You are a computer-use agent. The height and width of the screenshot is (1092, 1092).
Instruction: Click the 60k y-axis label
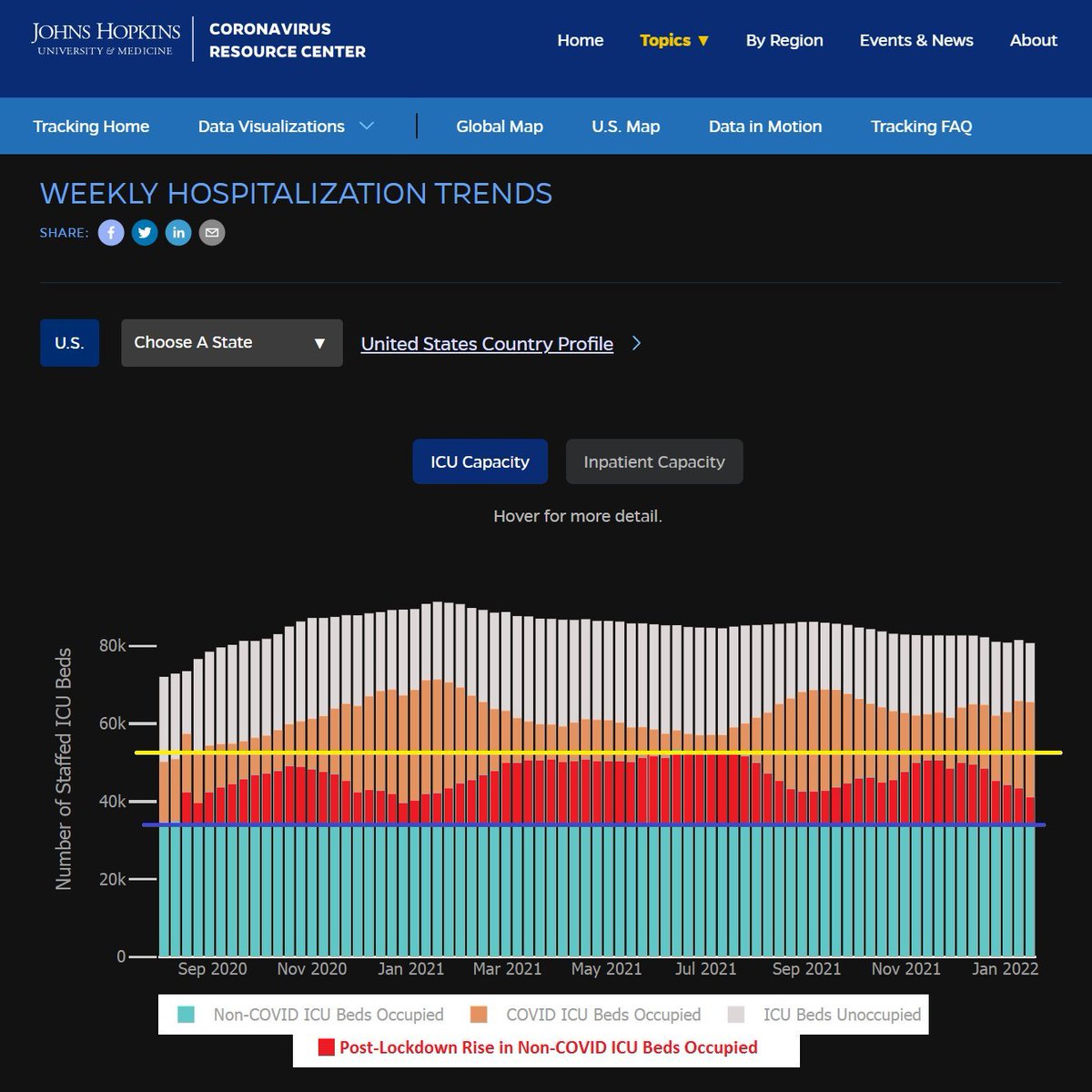click(112, 723)
